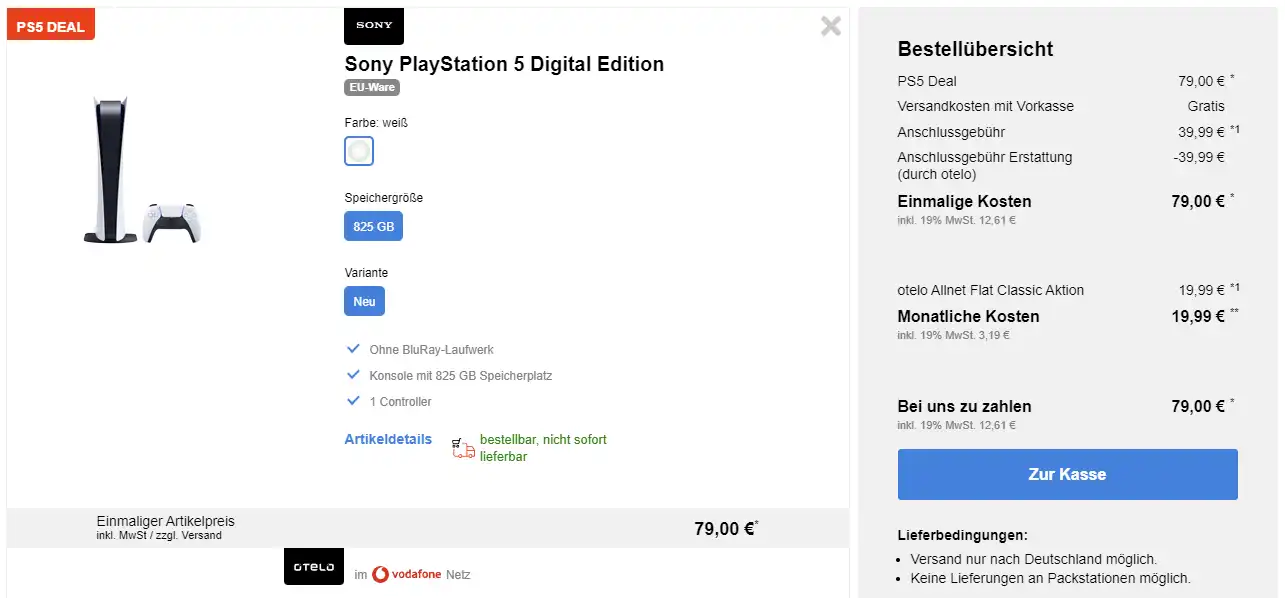Click the PlayStation 5 product image

[141, 170]
